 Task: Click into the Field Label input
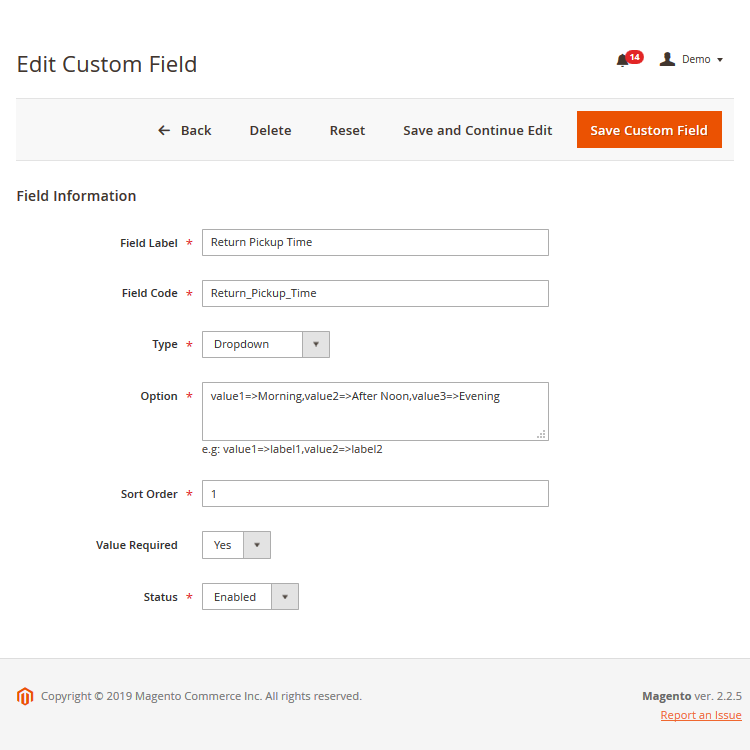pos(375,242)
